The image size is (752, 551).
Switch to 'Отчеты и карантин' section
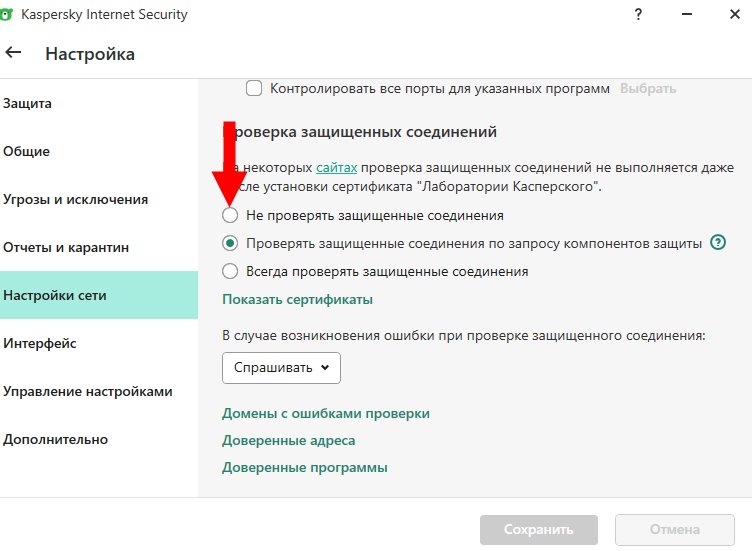click(x=66, y=247)
